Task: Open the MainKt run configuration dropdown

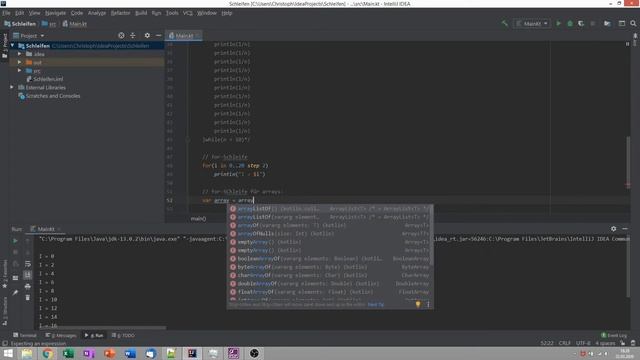Action: pyautogui.click(x=533, y=24)
